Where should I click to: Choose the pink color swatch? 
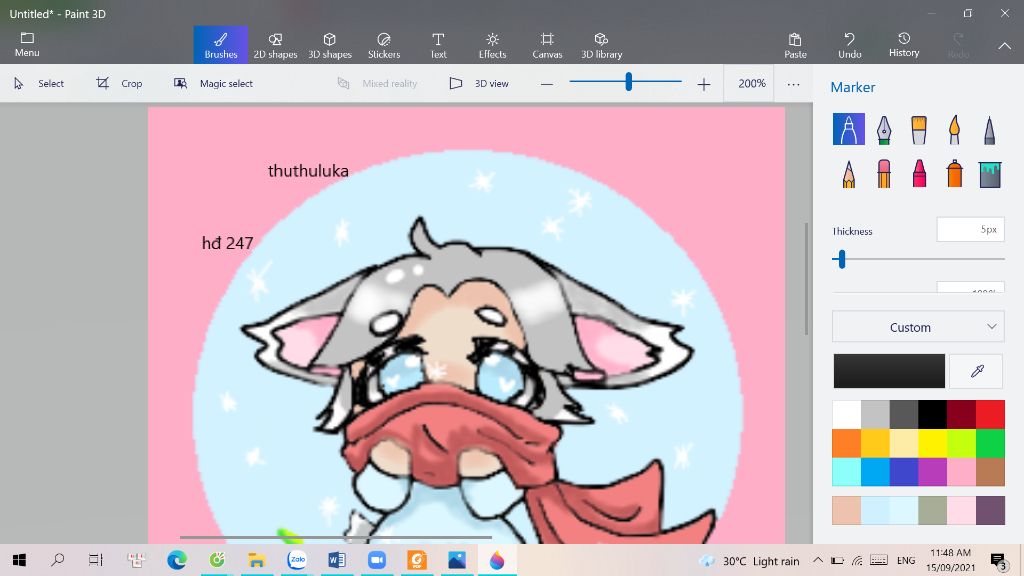click(961, 472)
